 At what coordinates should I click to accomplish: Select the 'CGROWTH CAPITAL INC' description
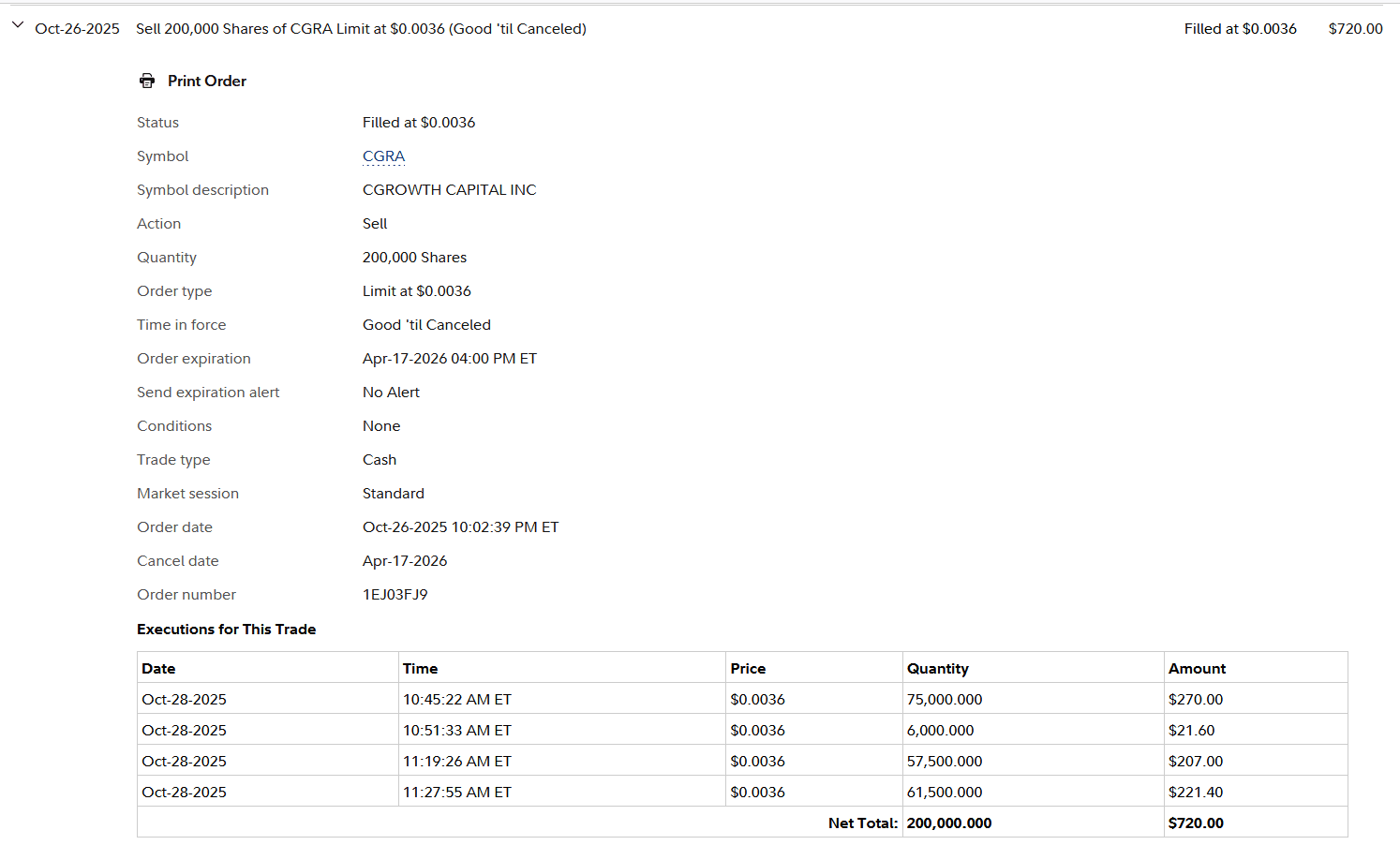450,190
